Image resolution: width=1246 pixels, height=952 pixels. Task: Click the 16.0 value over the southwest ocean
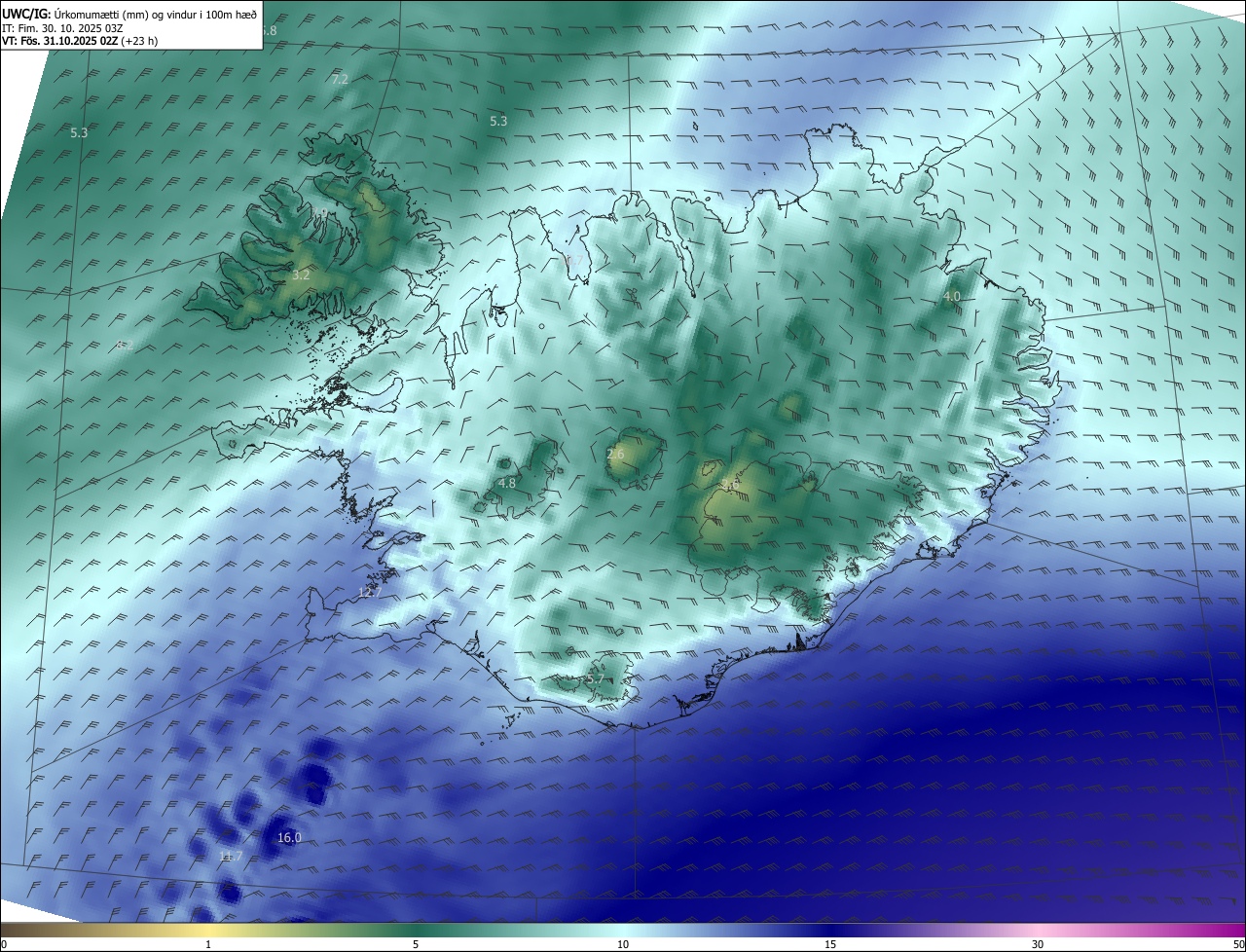[289, 837]
